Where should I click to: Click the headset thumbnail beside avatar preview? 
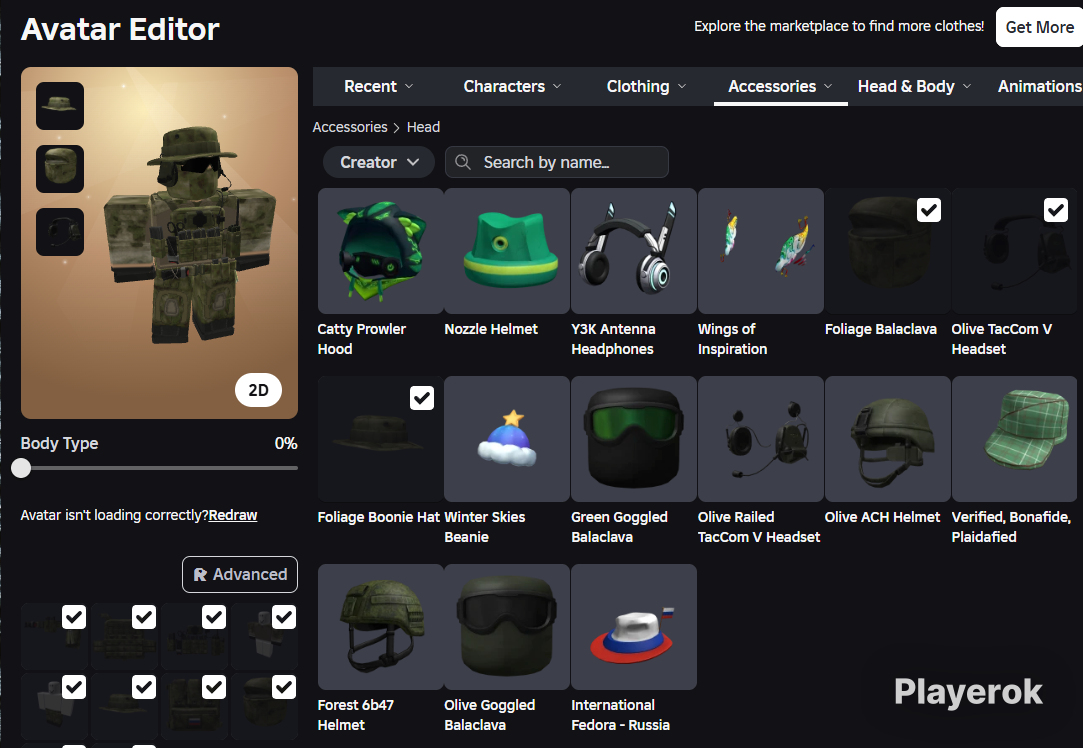60,231
